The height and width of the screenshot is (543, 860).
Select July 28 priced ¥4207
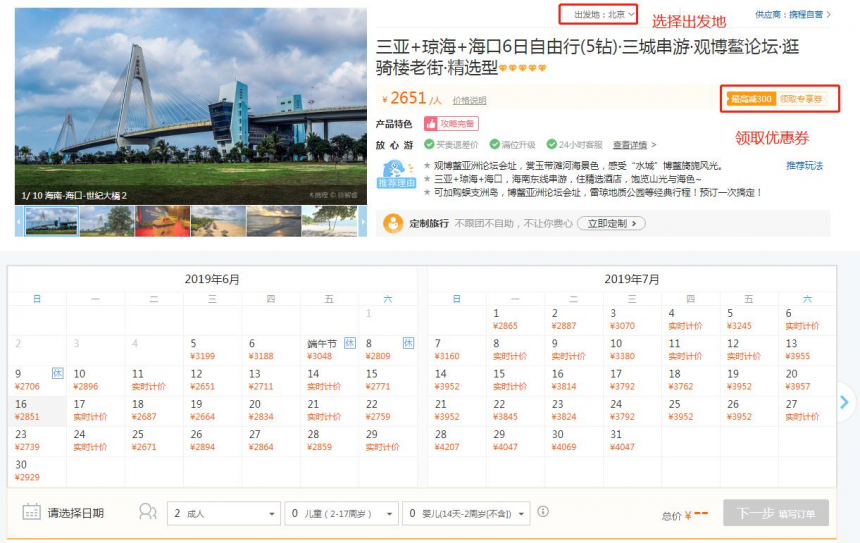coord(457,440)
